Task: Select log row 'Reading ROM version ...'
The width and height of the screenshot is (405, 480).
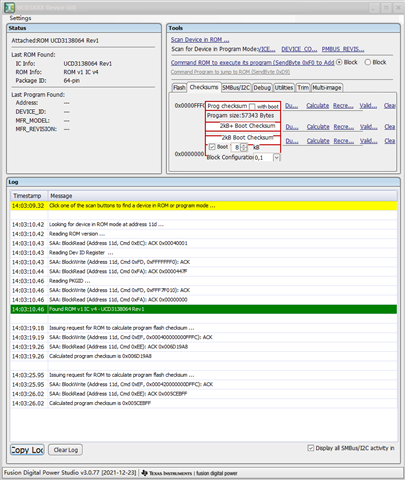Action: point(204,234)
